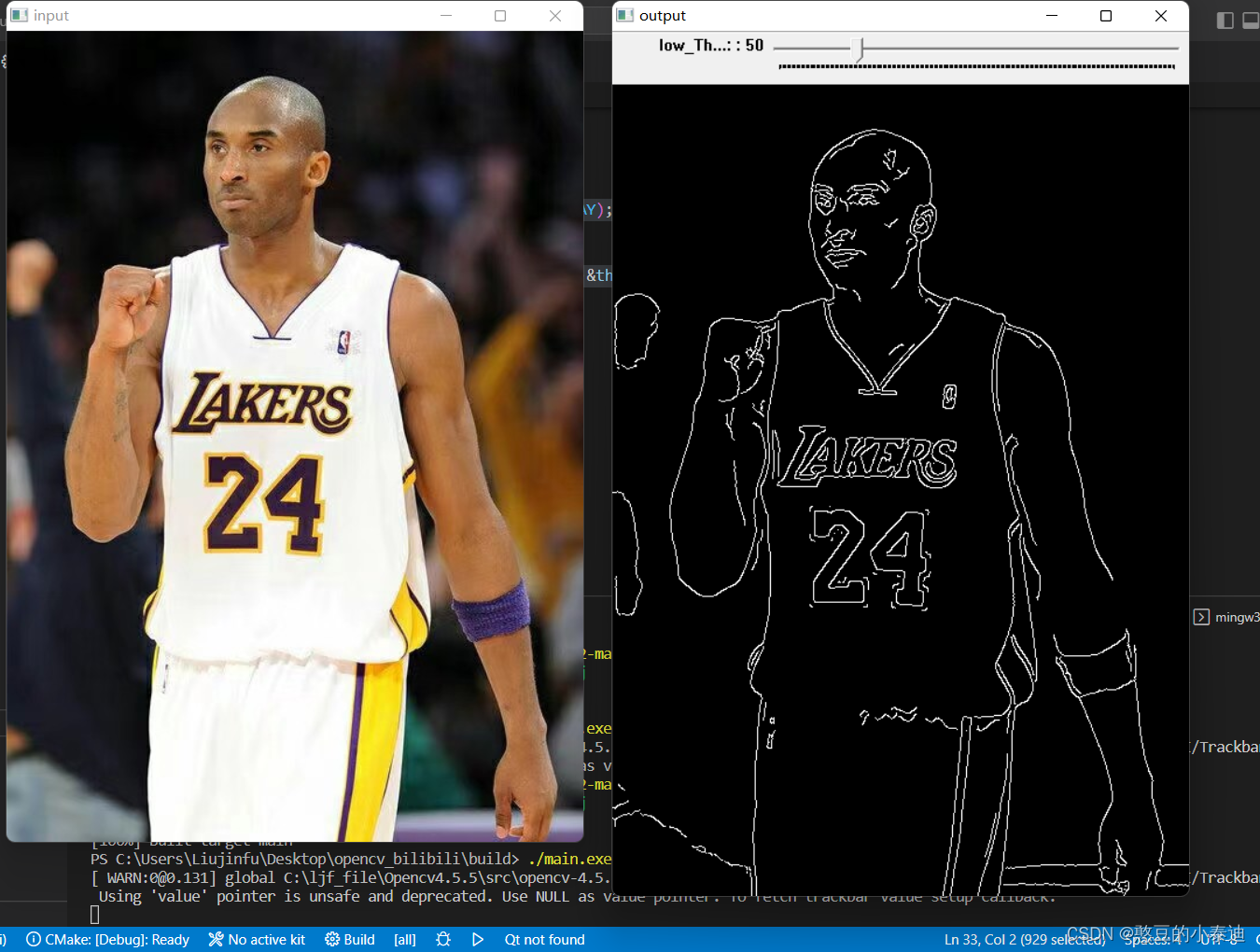This screenshot has height=952, width=1260.
Task: Click the terminal cursor prompt box
Action: click(x=94, y=915)
